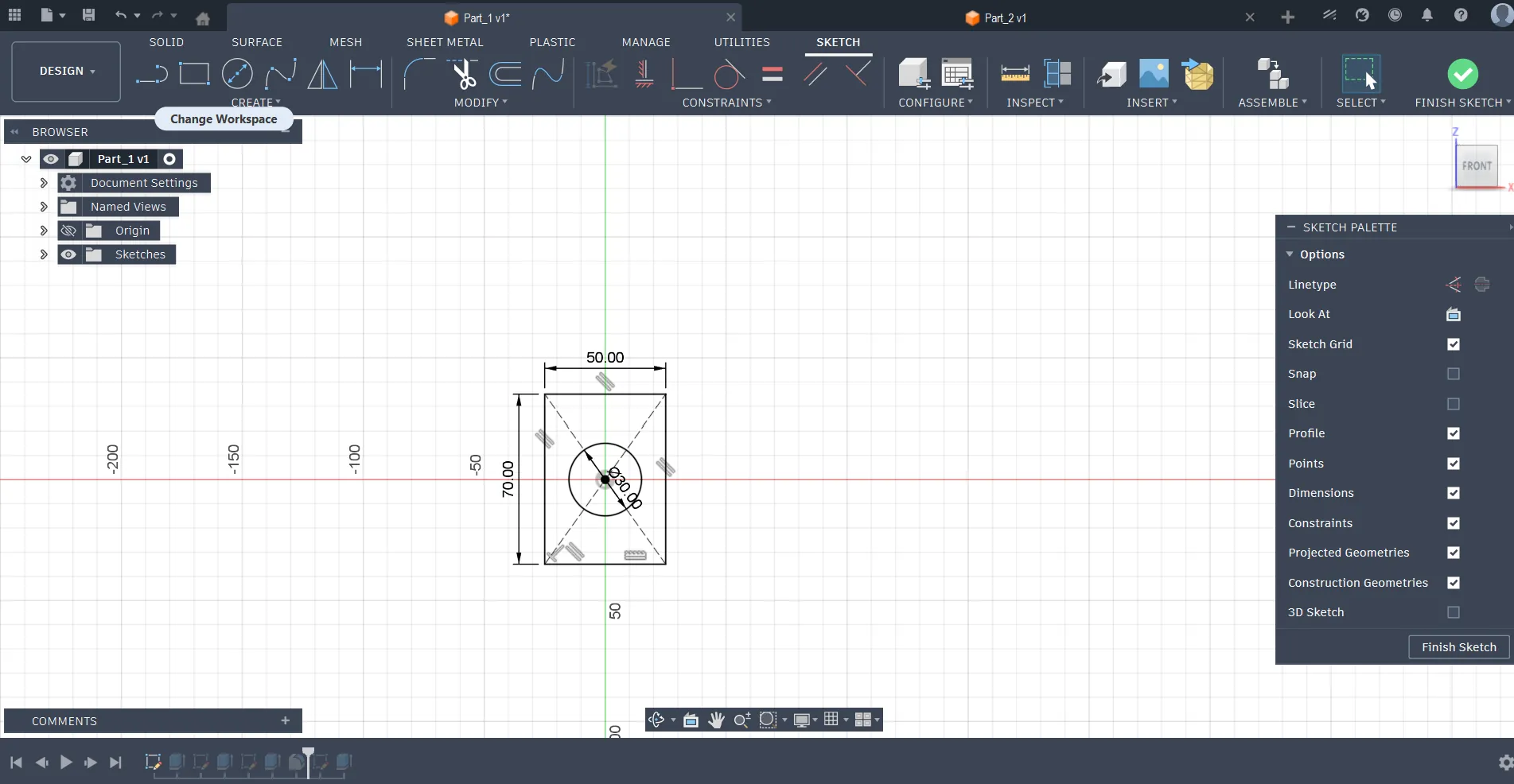Open the Constraints dropdown menu
This screenshot has width=1514, height=784.
(726, 103)
